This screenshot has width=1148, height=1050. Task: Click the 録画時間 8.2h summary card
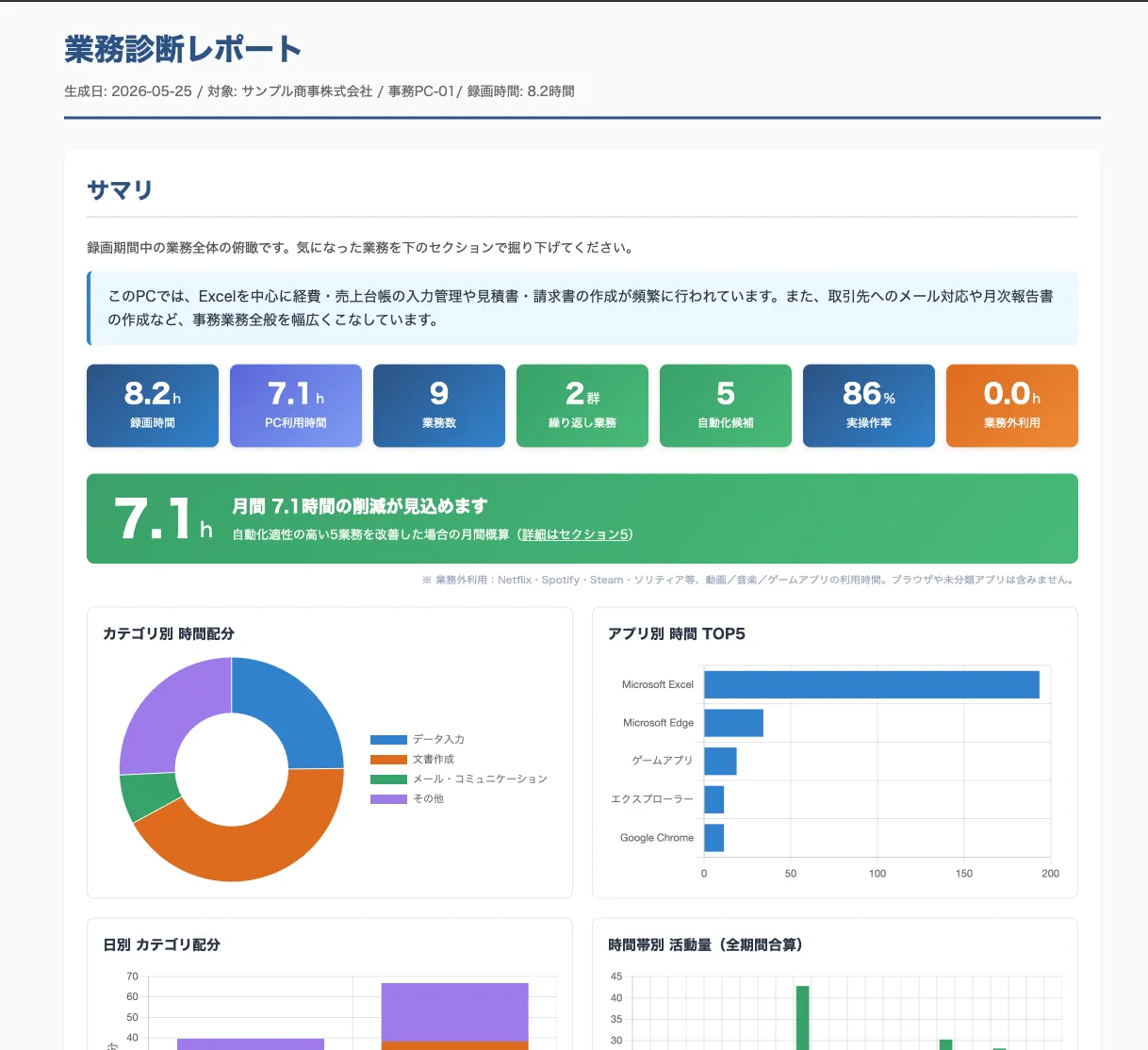(x=153, y=405)
